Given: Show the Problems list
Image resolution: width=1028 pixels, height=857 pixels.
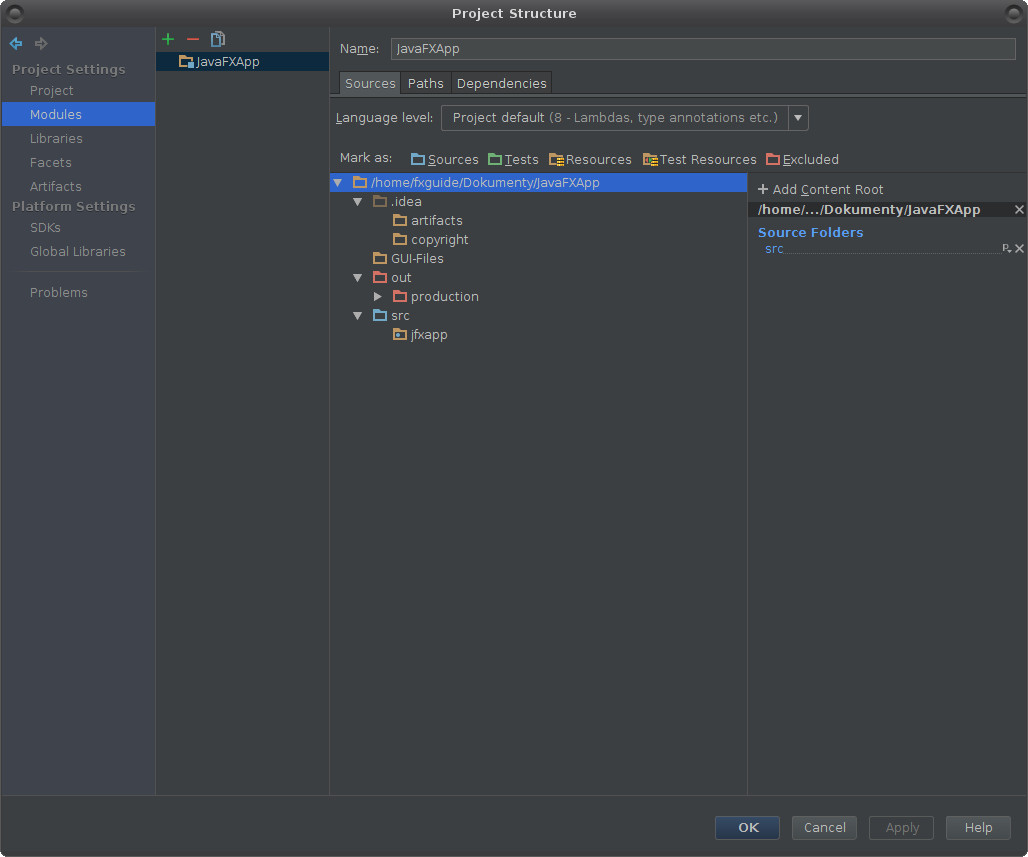Looking at the screenshot, I should pyautogui.click(x=58, y=292).
